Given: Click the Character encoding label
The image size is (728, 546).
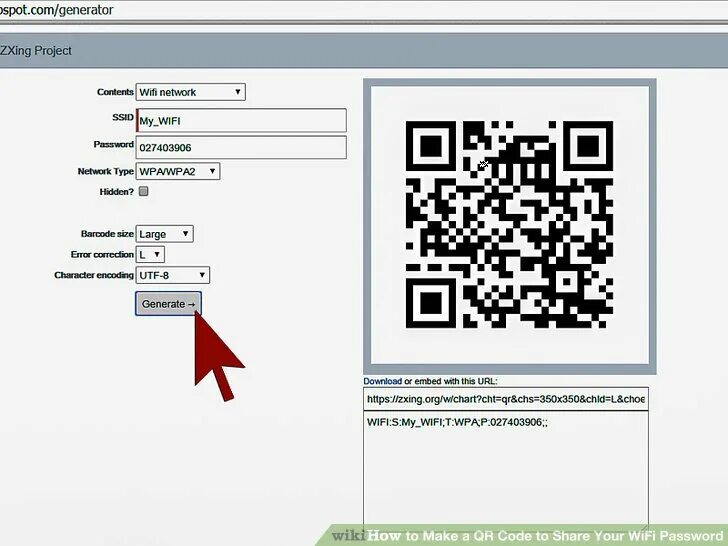Looking at the screenshot, I should [94, 275].
